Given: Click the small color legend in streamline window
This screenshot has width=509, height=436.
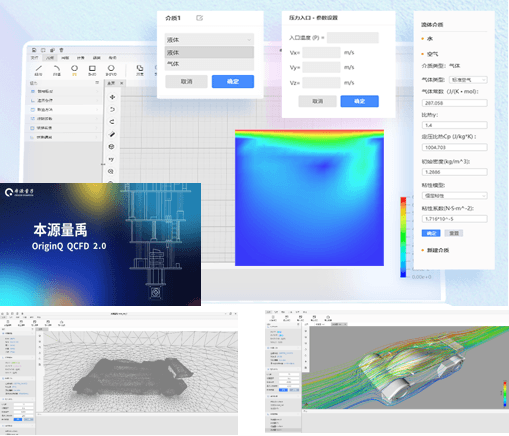Looking at the screenshot, I should pyautogui.click(x=505, y=394).
